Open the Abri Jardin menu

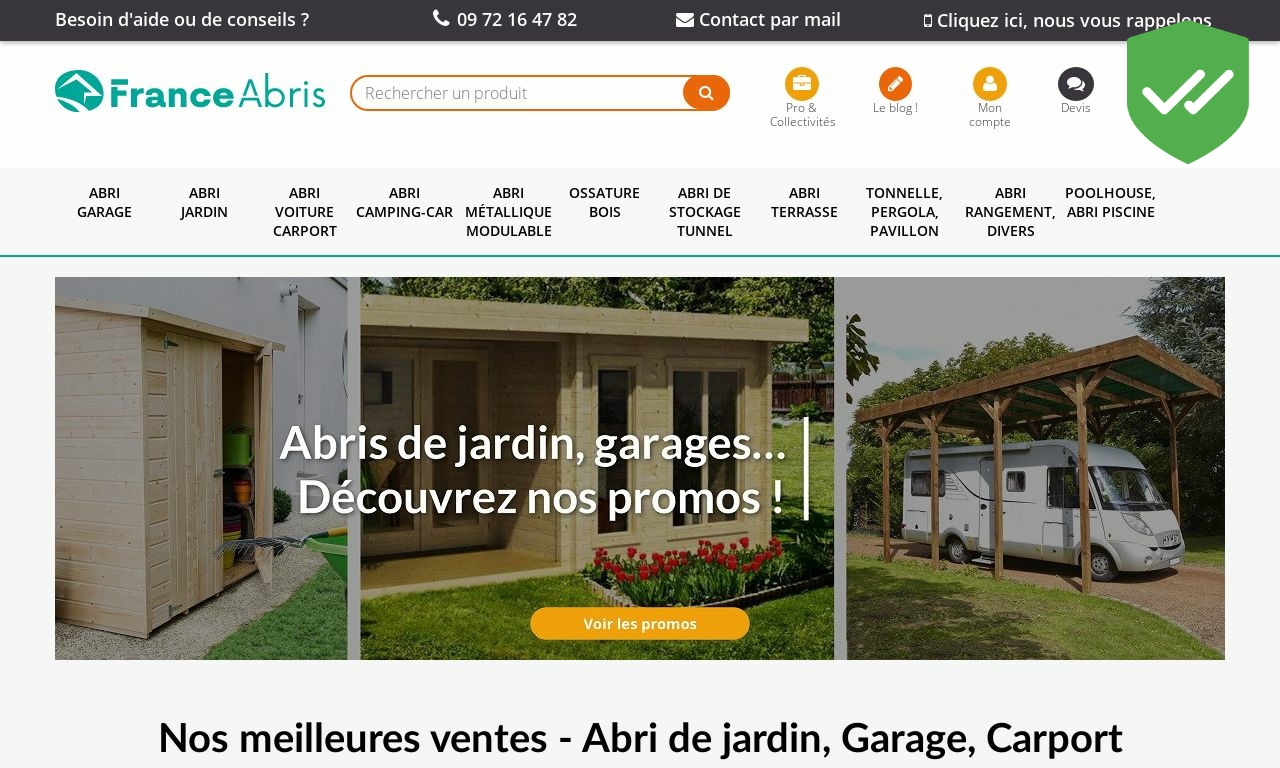[x=205, y=202]
